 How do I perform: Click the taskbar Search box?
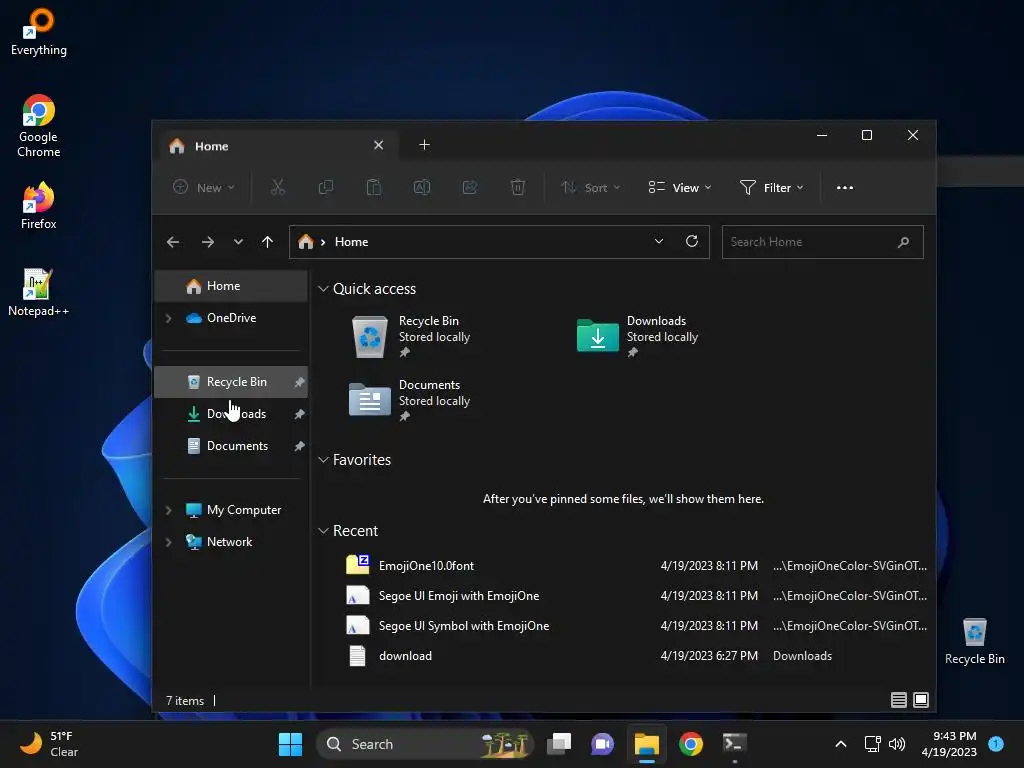pos(424,744)
